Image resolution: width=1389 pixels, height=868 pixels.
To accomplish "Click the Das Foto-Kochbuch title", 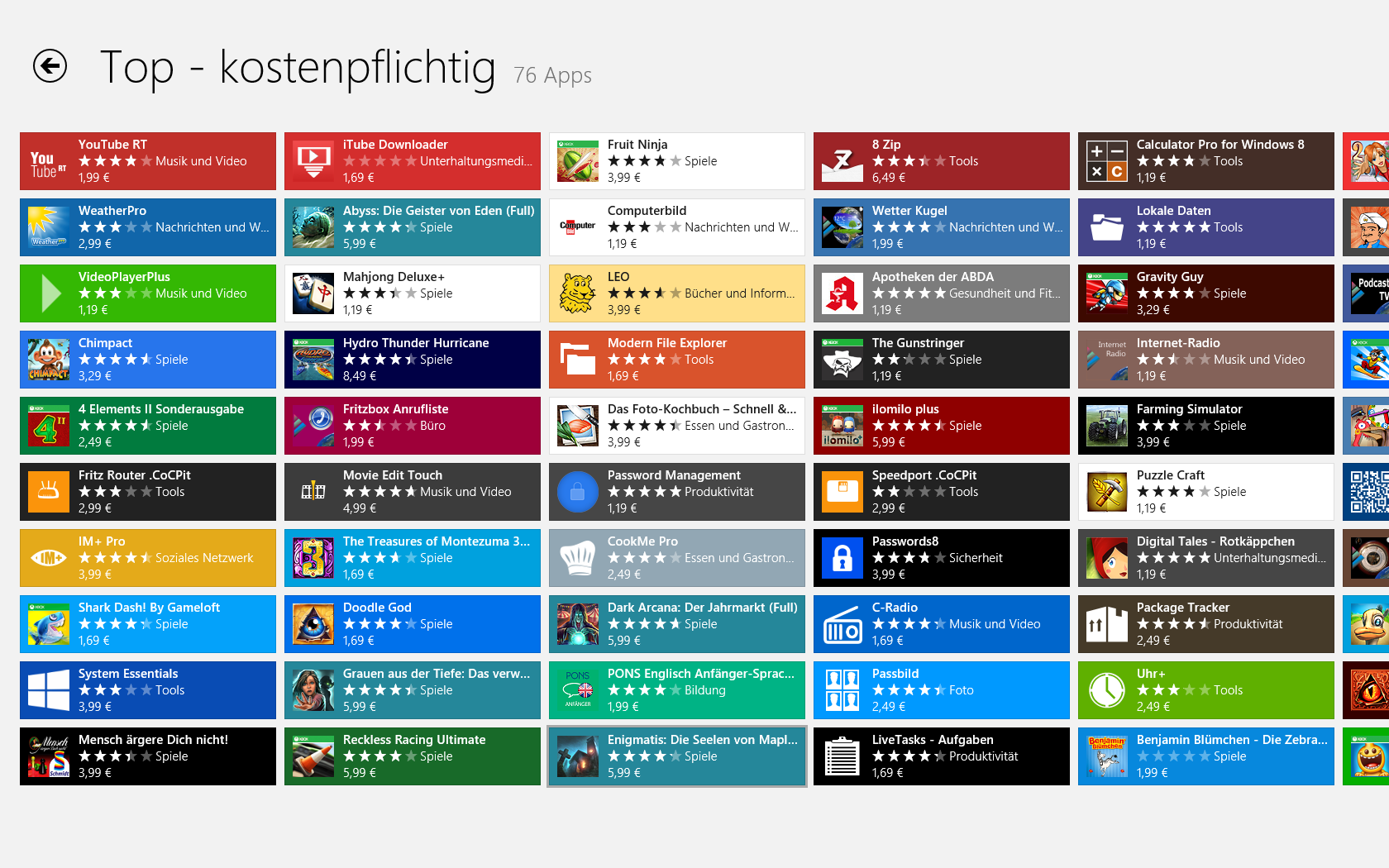I will (702, 409).
